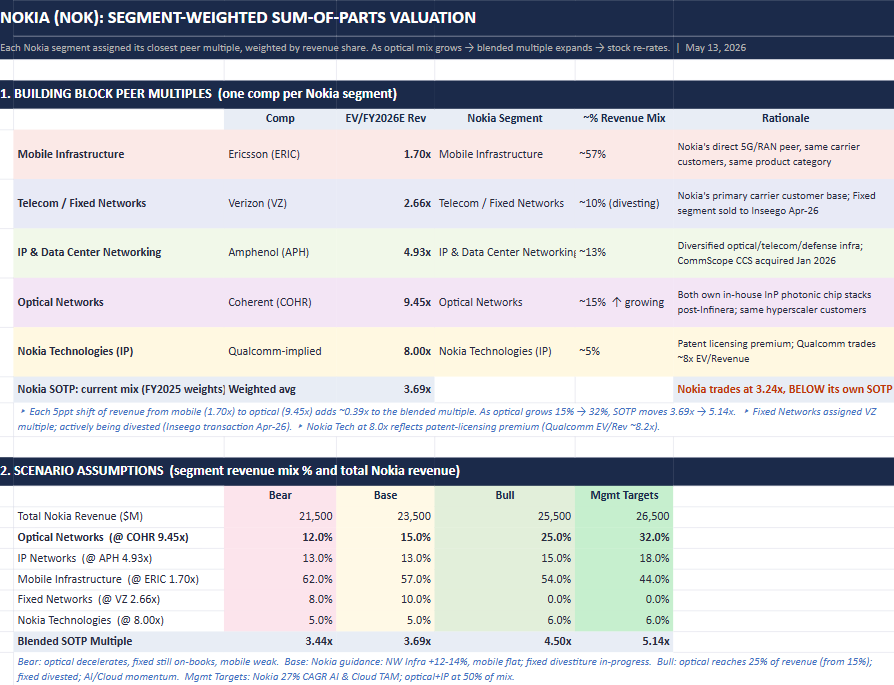
Task: Click the blue note 'Each 5ppt shift of revenue'
Action: click(x=446, y=419)
